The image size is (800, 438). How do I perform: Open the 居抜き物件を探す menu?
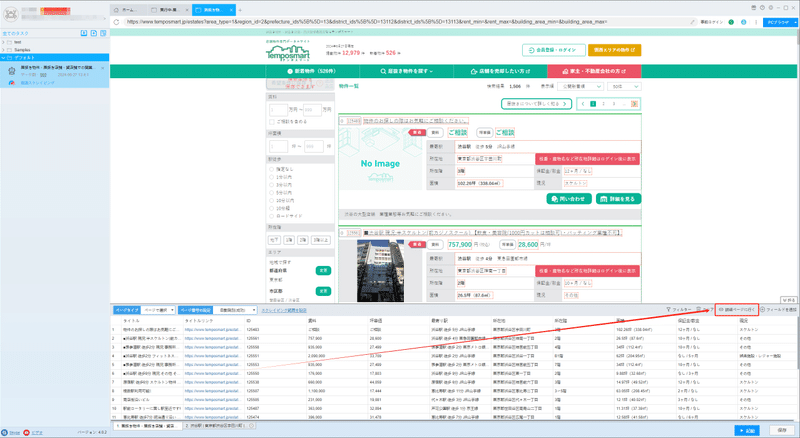tap(407, 71)
